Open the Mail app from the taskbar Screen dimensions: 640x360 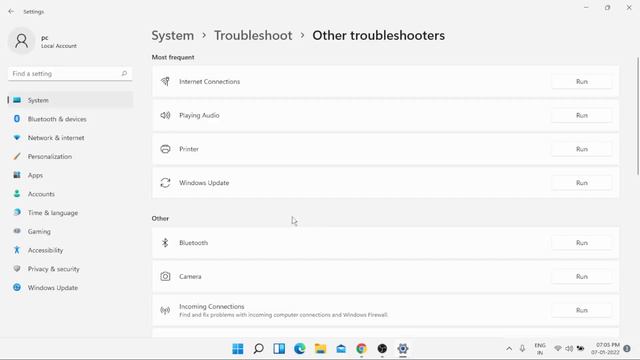[341, 349]
